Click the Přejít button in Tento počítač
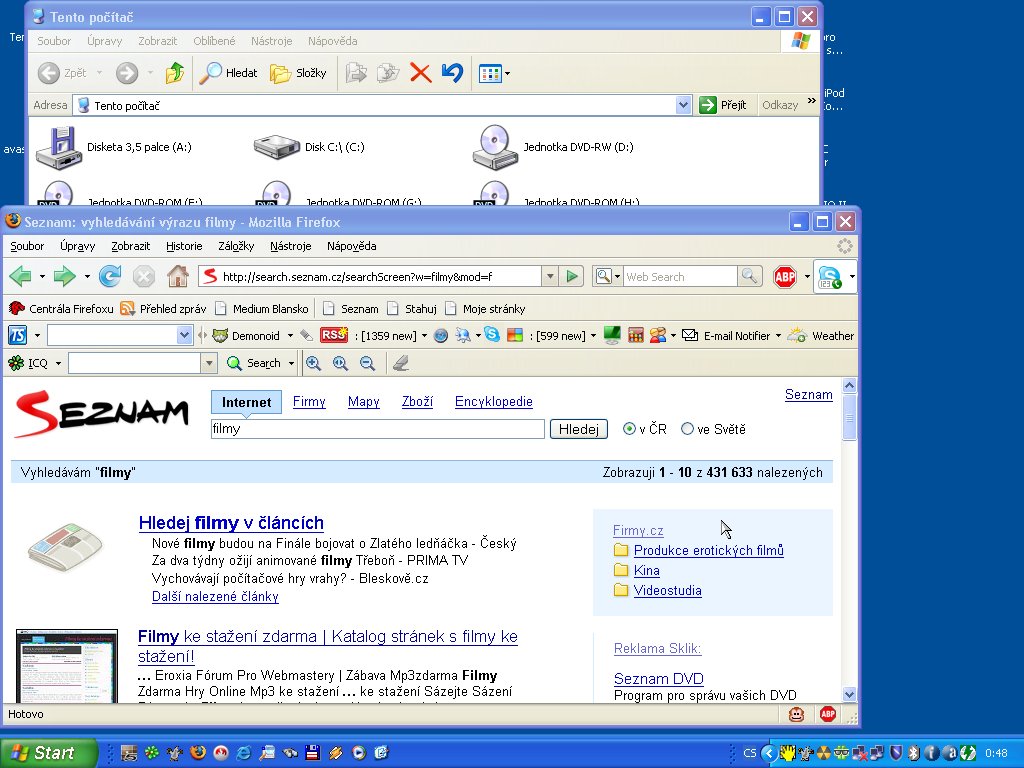This screenshot has width=1024, height=768. click(723, 105)
